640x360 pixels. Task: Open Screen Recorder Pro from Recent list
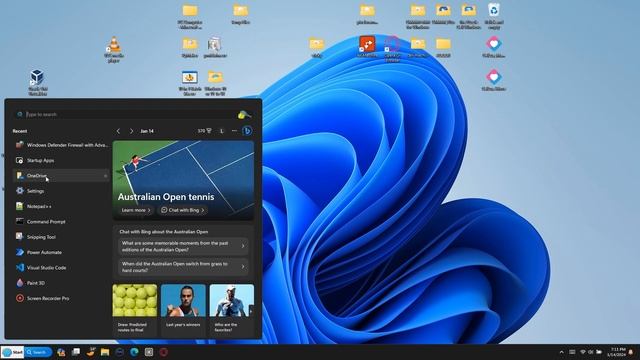coord(61,298)
